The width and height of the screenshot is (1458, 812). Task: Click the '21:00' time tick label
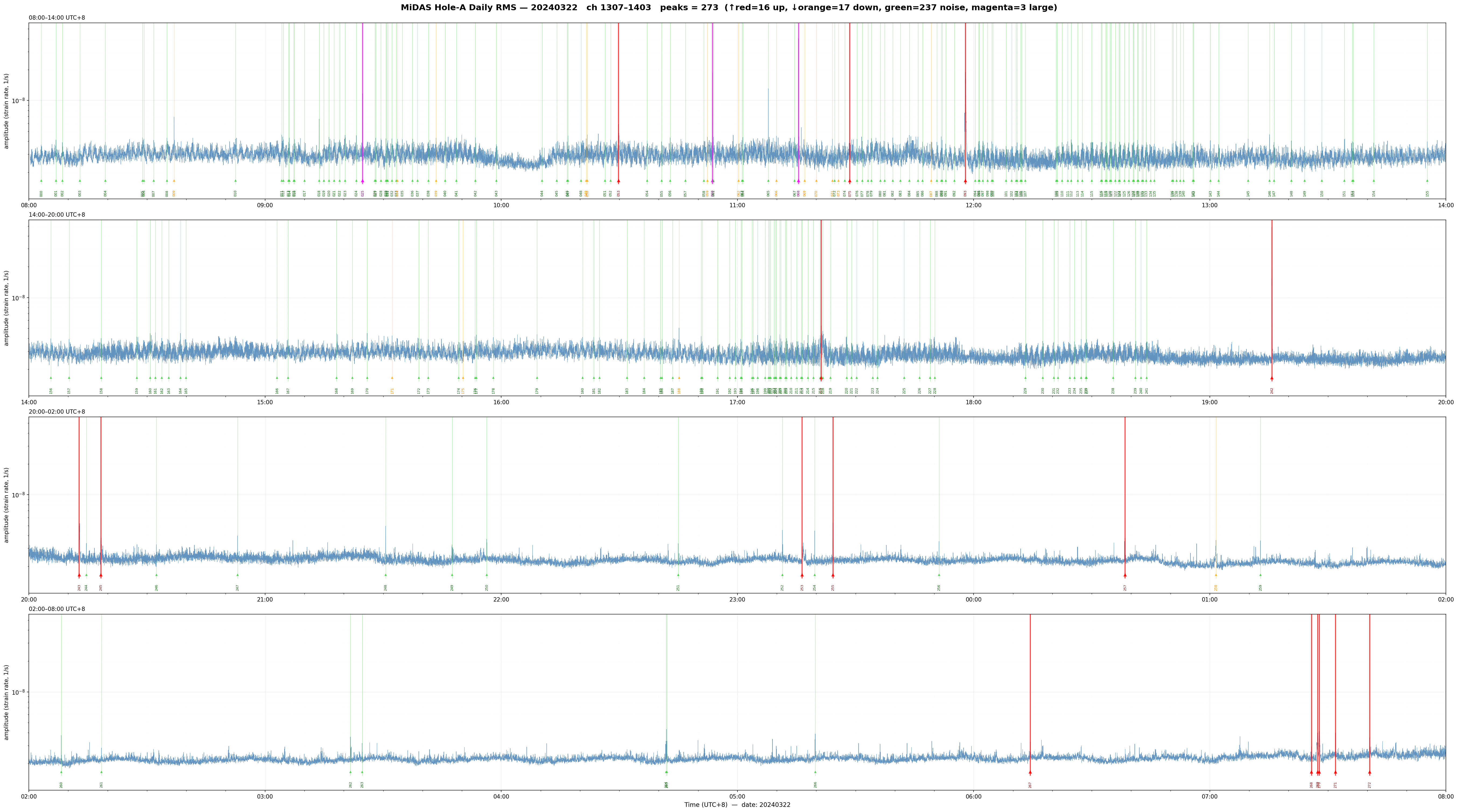click(265, 600)
